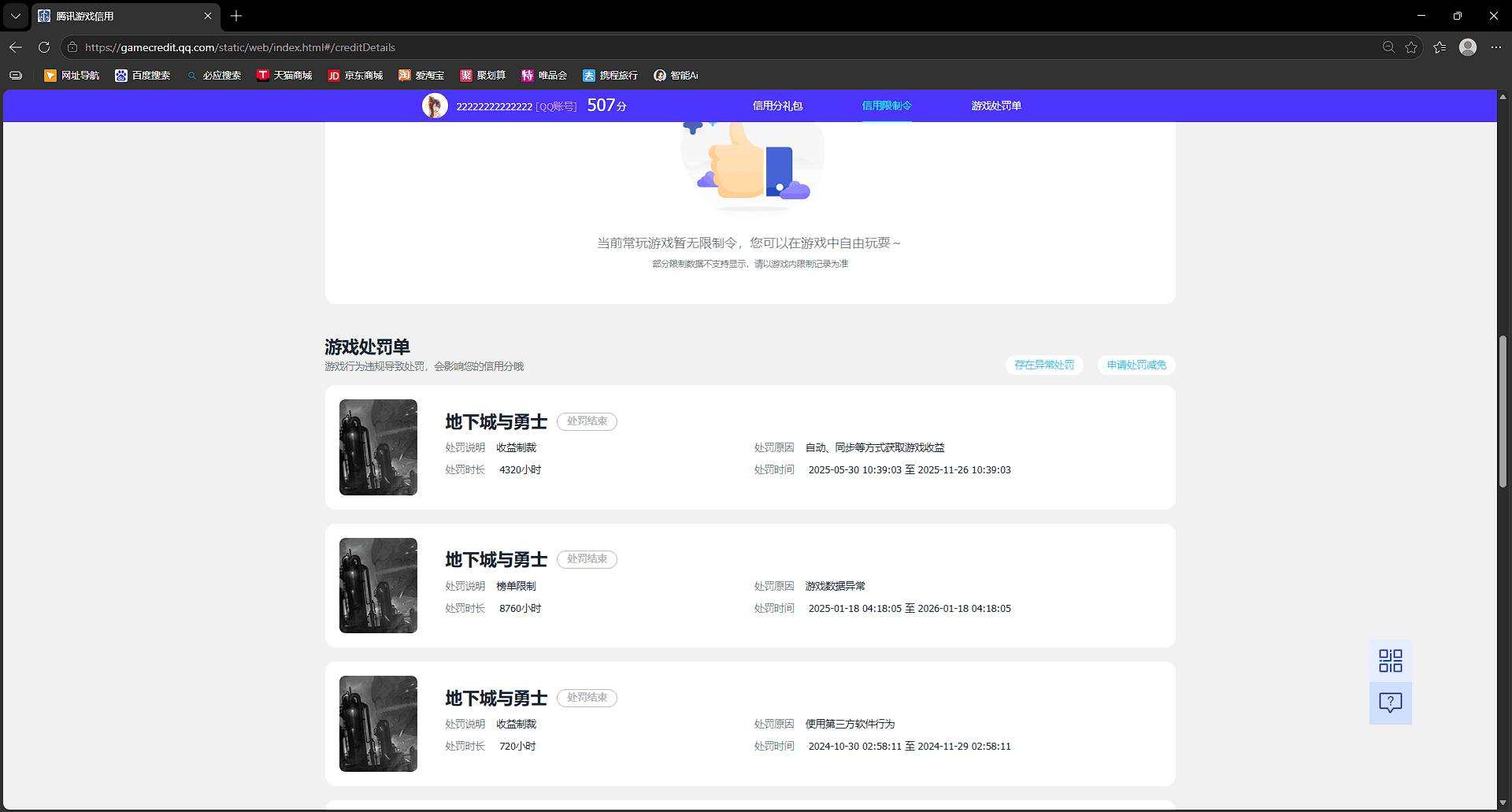Open the 聚划算 bookmark

(x=483, y=76)
